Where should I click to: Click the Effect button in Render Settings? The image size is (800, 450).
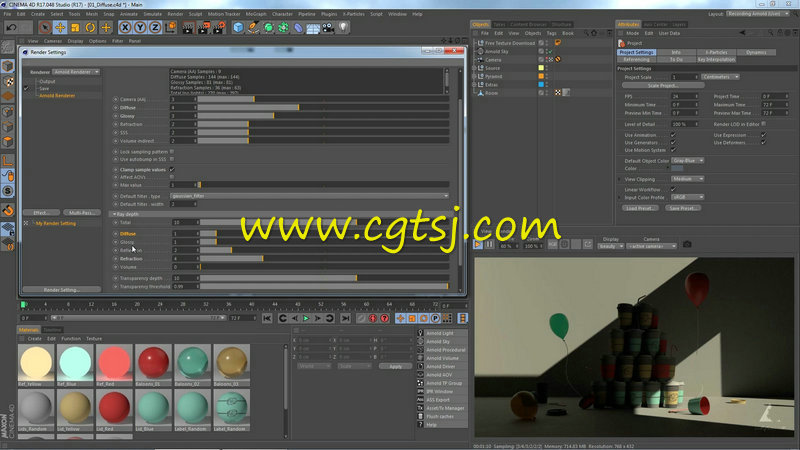point(41,213)
